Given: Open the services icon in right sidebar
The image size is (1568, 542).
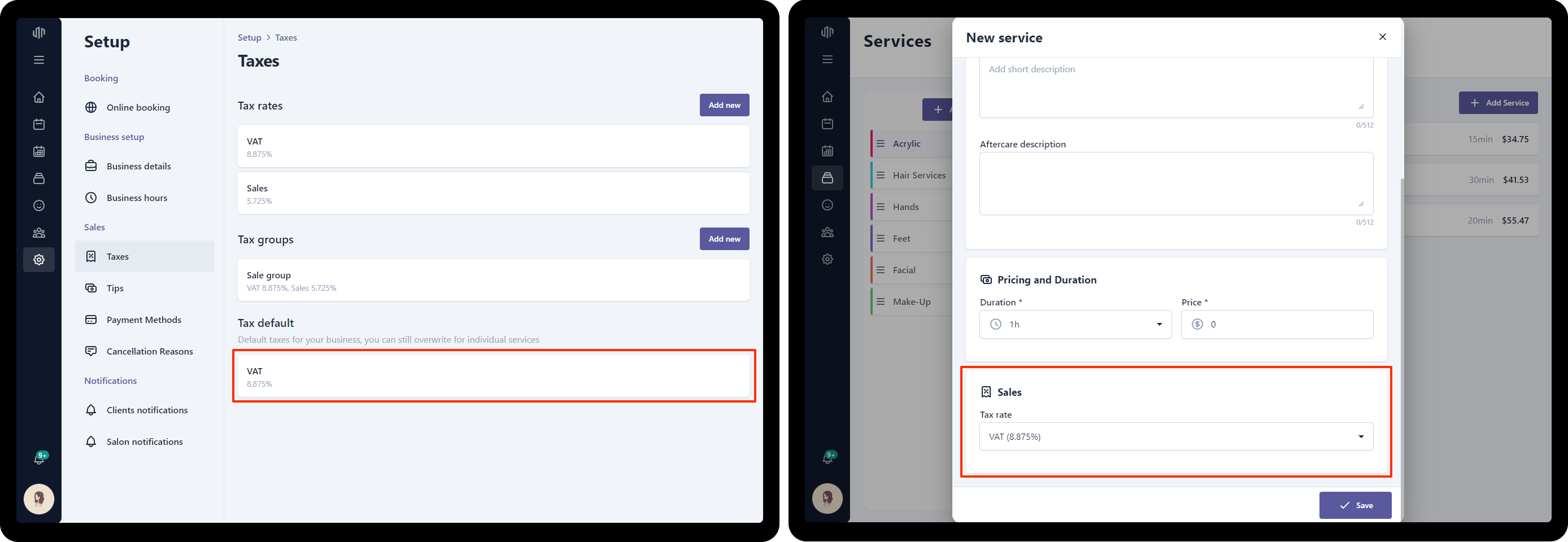Looking at the screenshot, I should [827, 178].
